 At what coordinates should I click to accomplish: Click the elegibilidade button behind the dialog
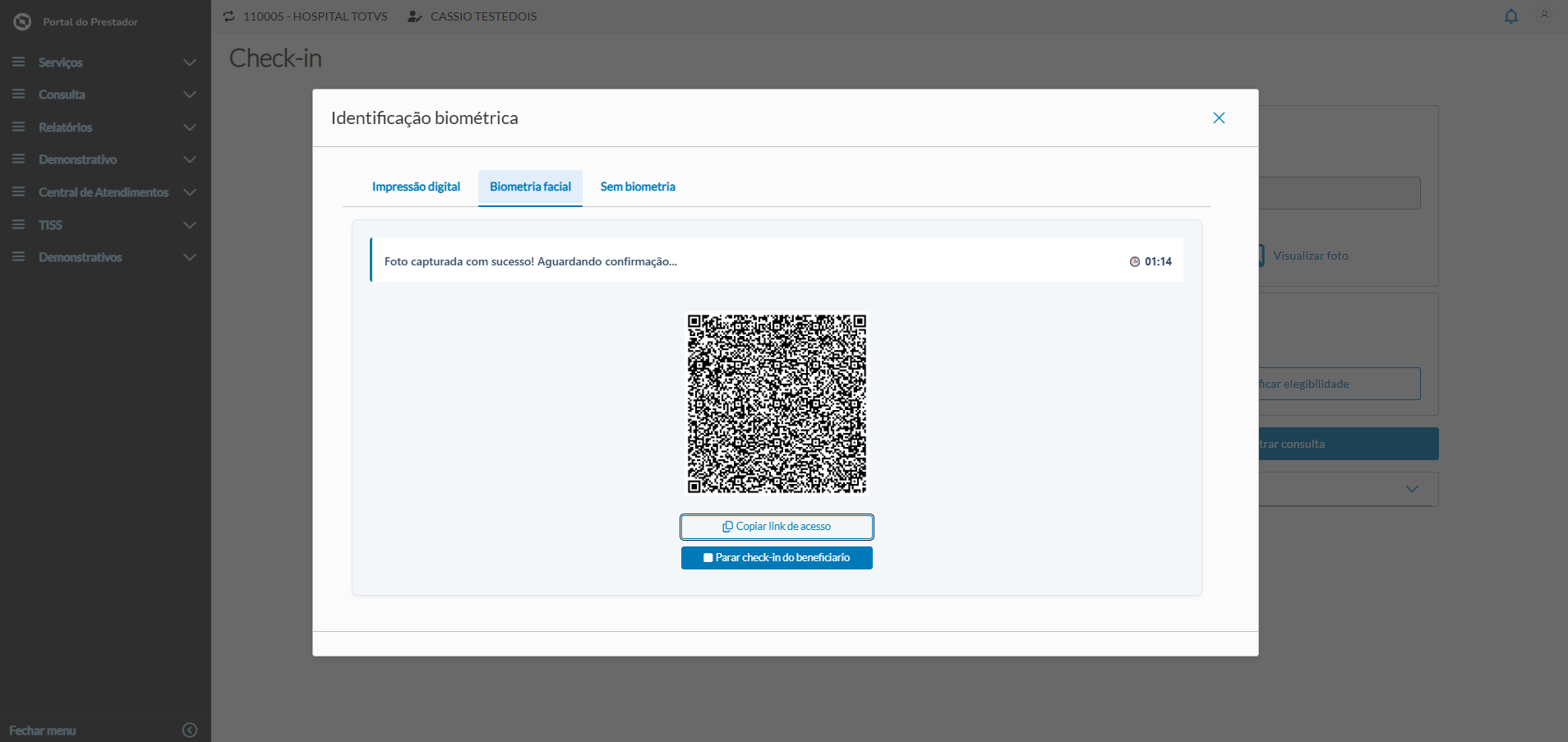click(1340, 384)
